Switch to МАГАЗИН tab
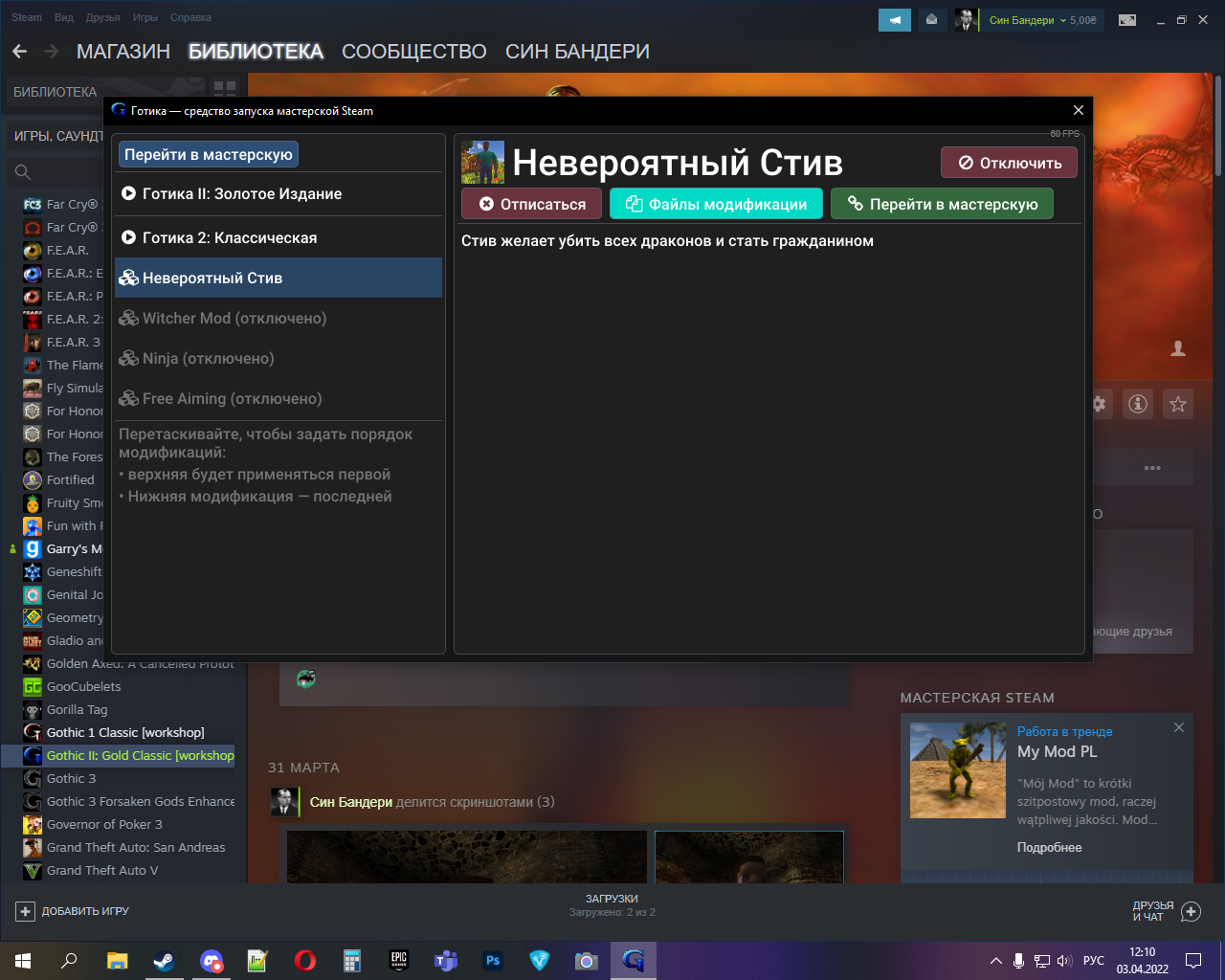This screenshot has height=980, width=1225. (123, 52)
